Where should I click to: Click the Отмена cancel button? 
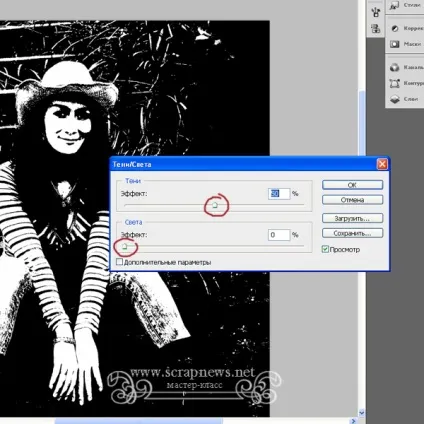coord(352,200)
